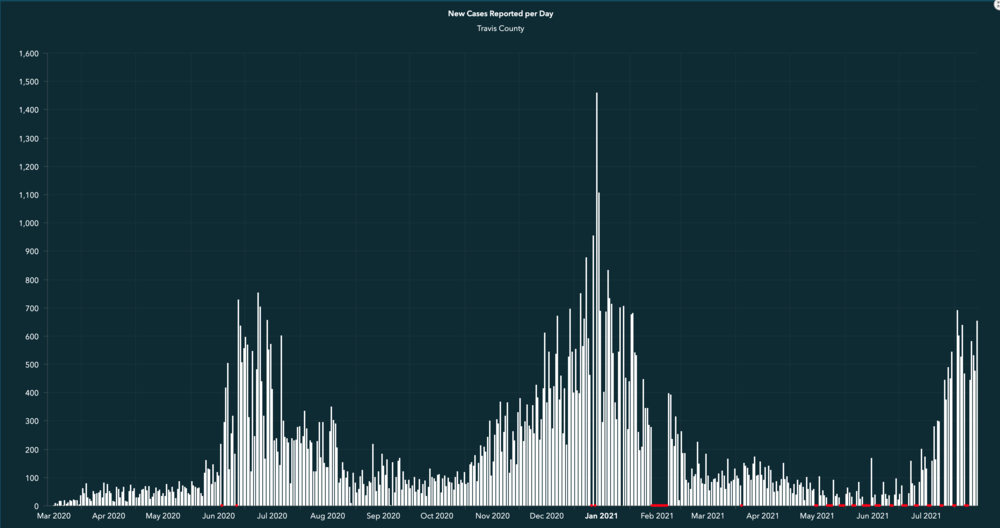This screenshot has height=528, width=1000.
Task: Click the "Jul 2021" x-axis label
Action: coord(926,517)
